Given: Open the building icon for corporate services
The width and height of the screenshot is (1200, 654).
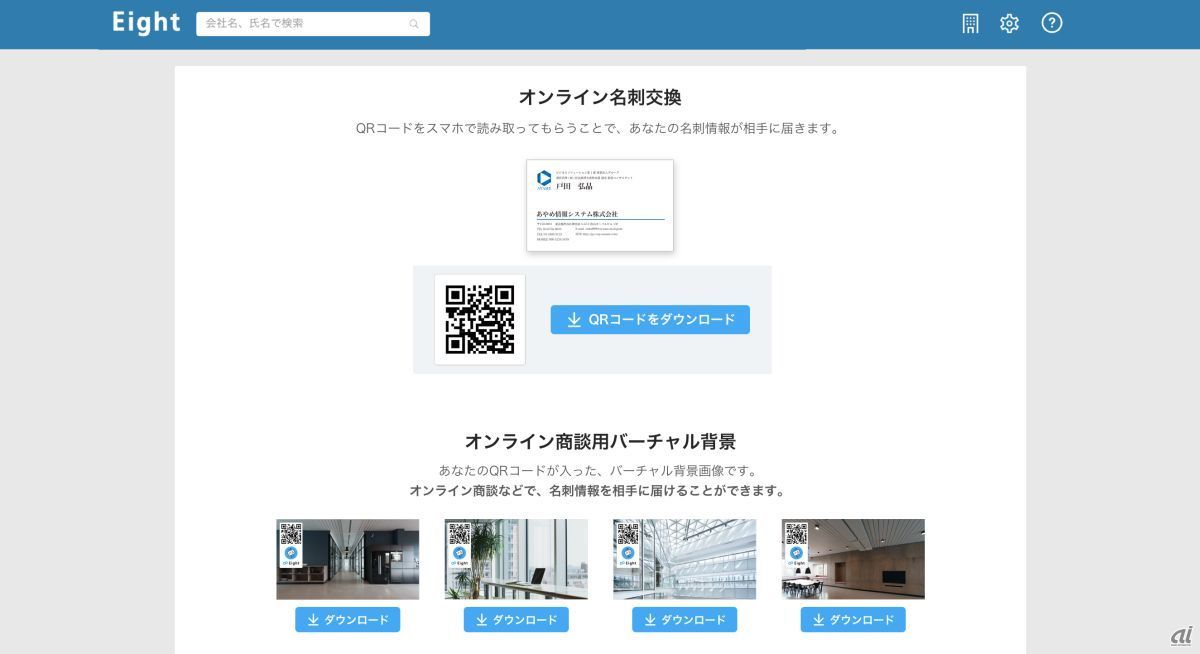Looking at the screenshot, I should pyautogui.click(x=969, y=23).
